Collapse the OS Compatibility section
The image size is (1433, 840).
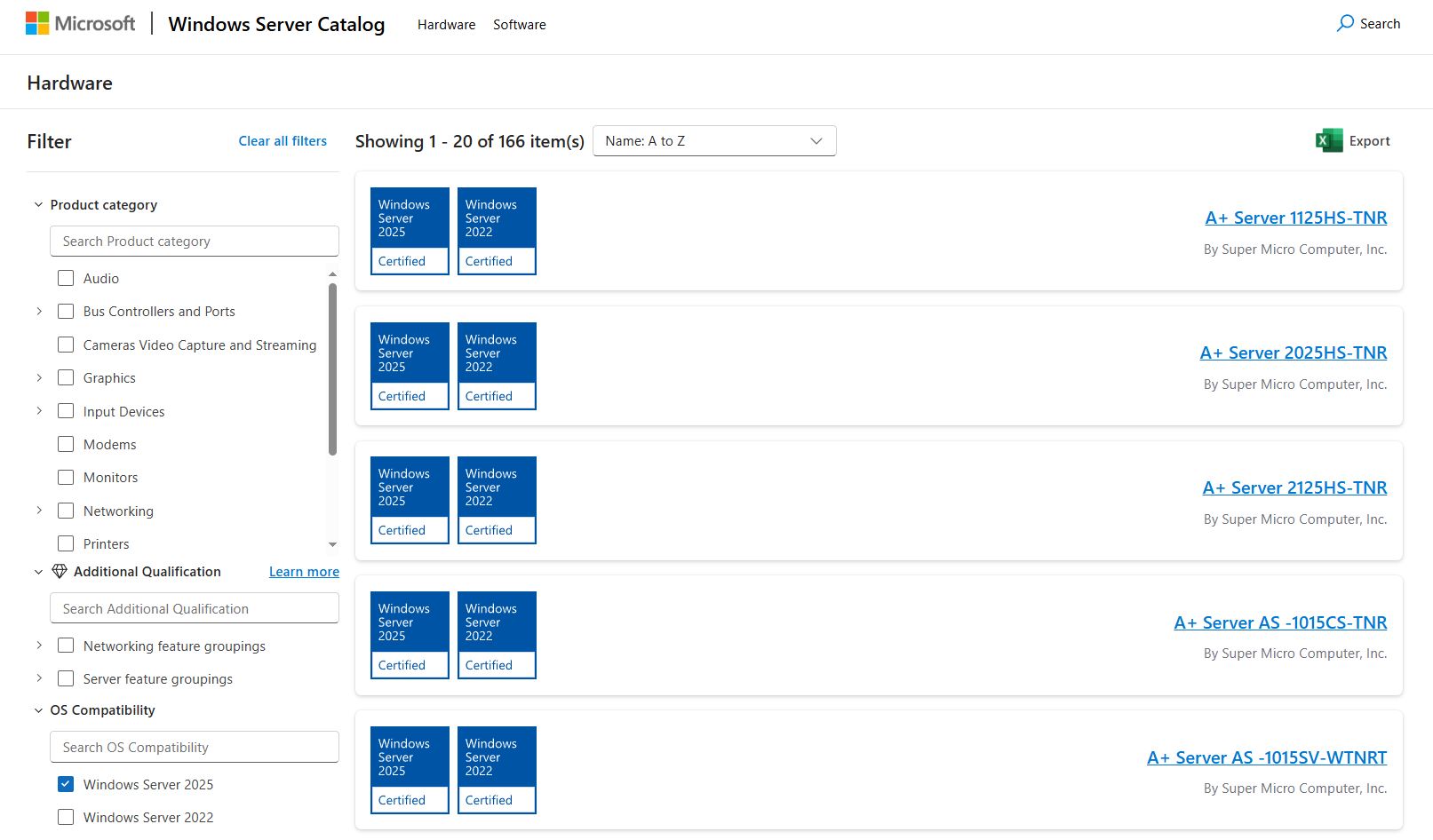click(38, 710)
